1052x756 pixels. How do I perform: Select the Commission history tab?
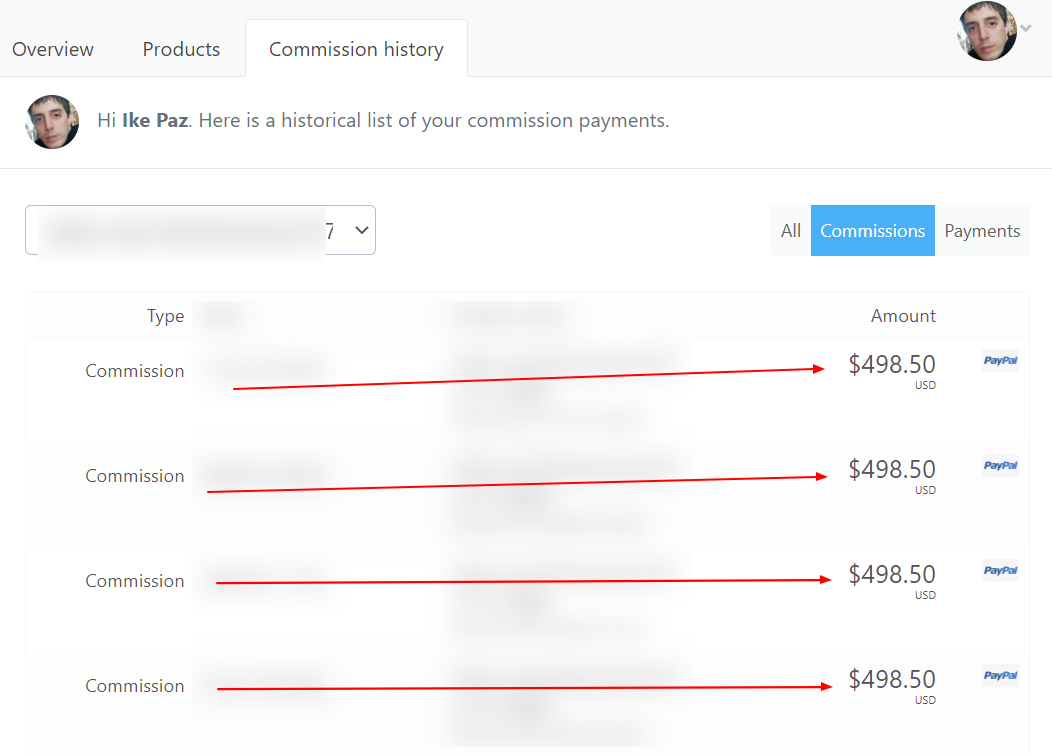(356, 49)
